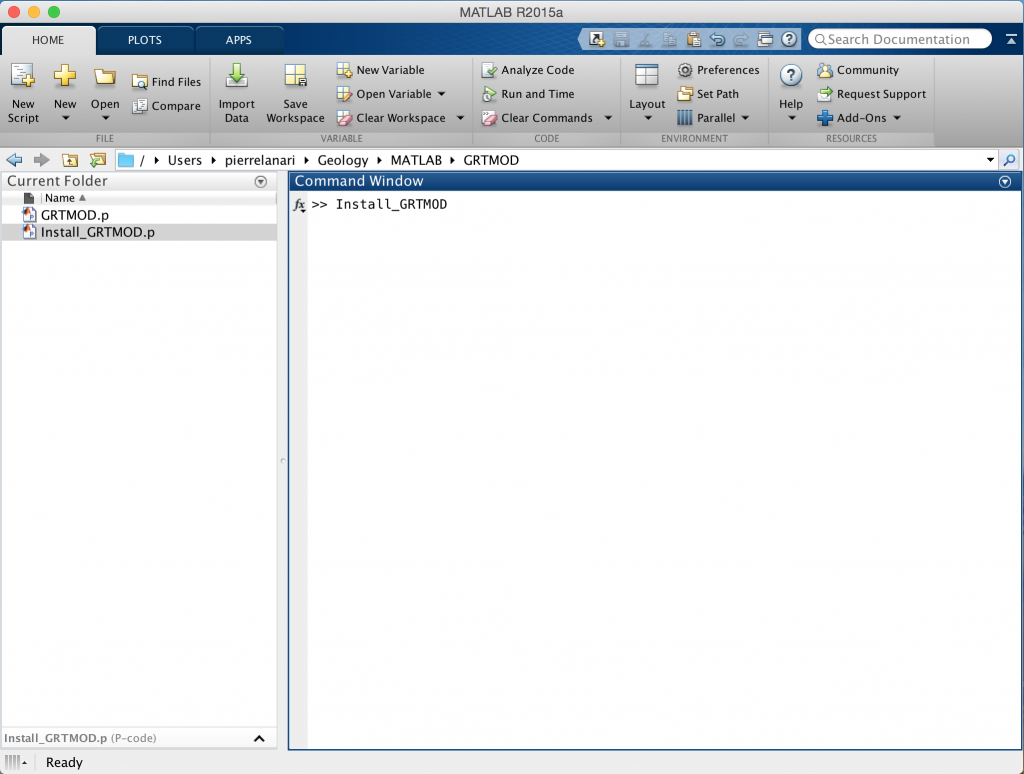Go forward in folder history

pos(42,160)
